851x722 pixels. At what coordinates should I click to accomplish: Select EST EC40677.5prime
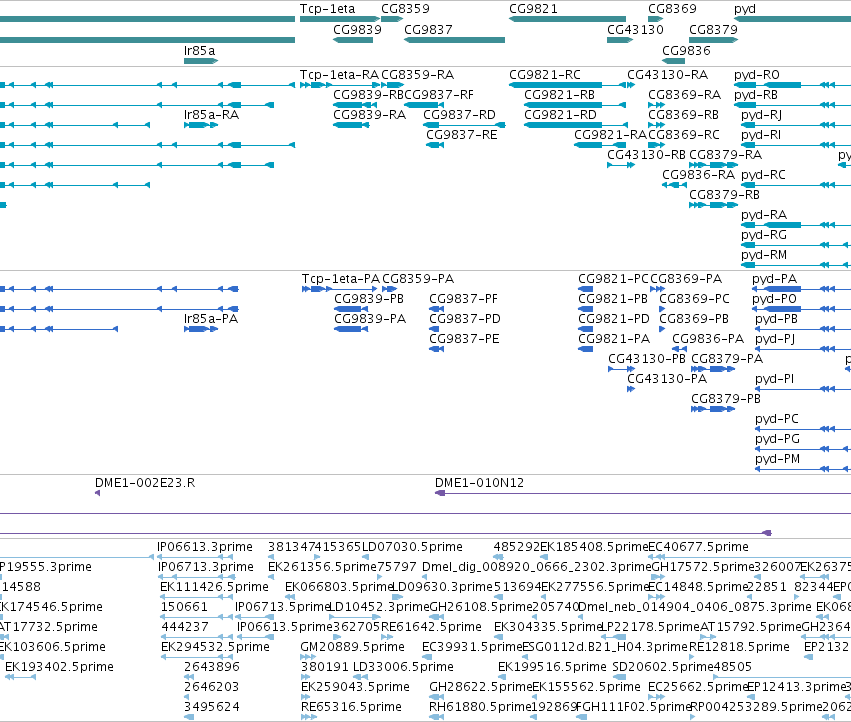(x=698, y=547)
